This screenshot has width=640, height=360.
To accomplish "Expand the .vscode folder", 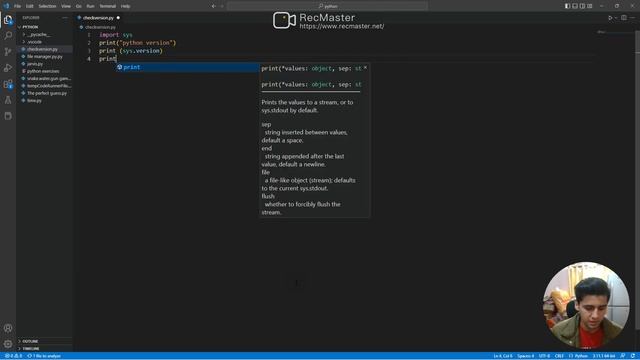I will 44,42.
